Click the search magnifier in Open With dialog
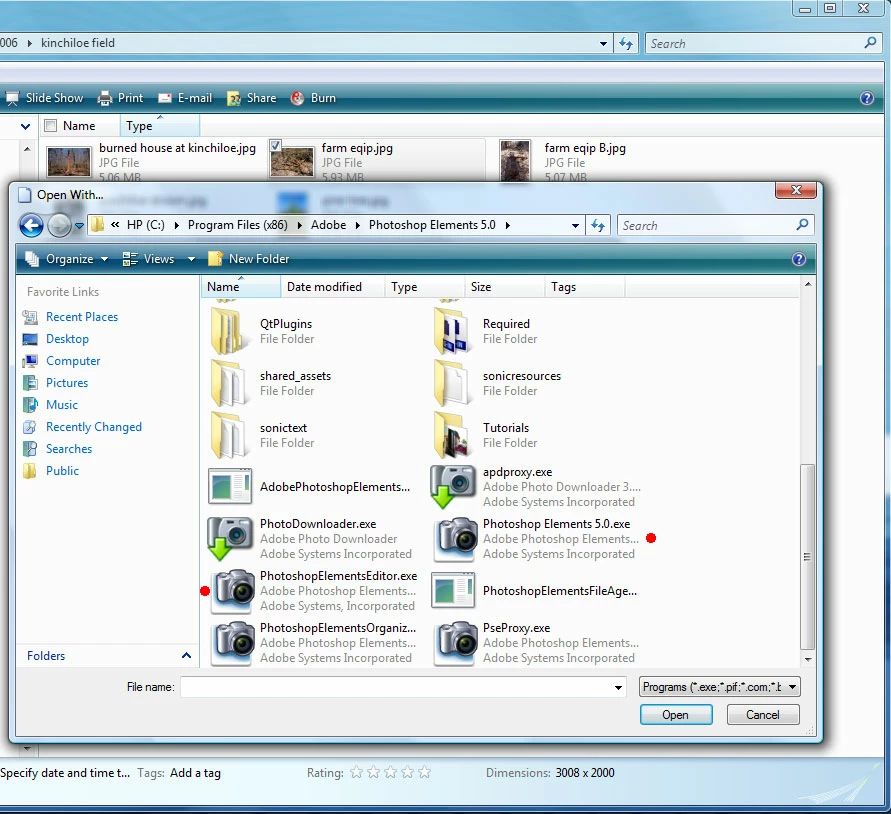 (x=802, y=225)
